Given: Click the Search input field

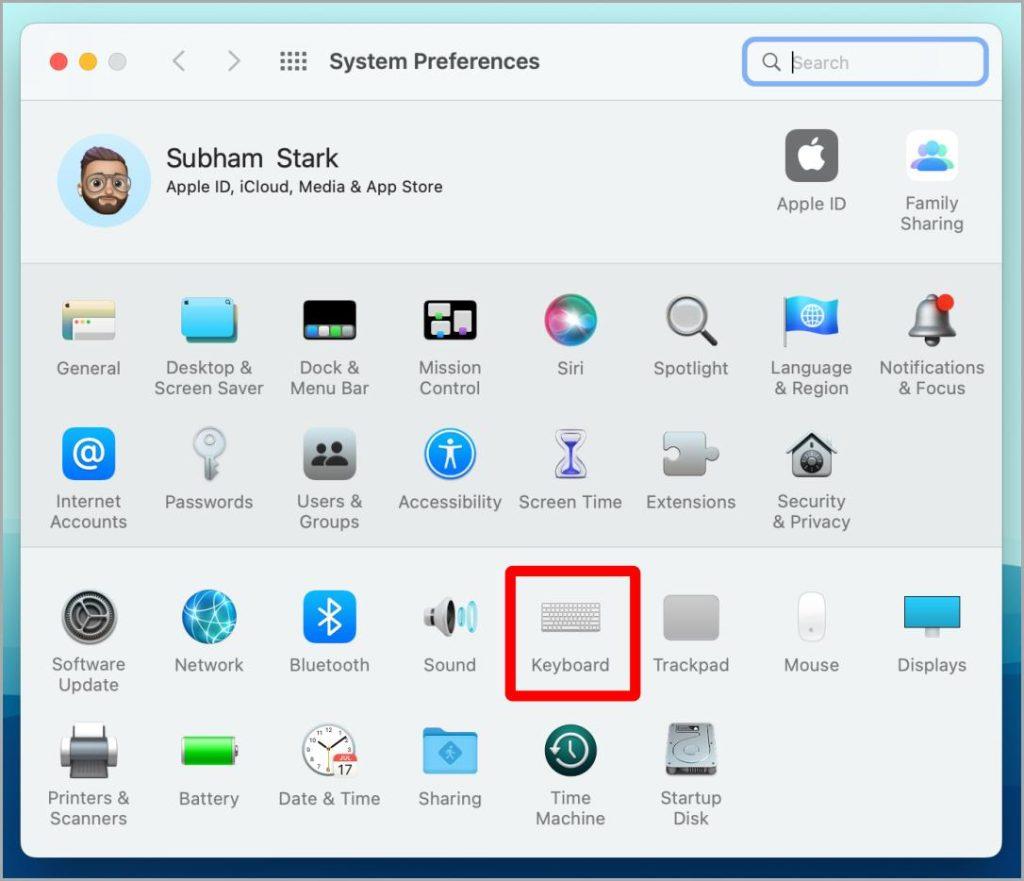Looking at the screenshot, I should click(x=865, y=62).
